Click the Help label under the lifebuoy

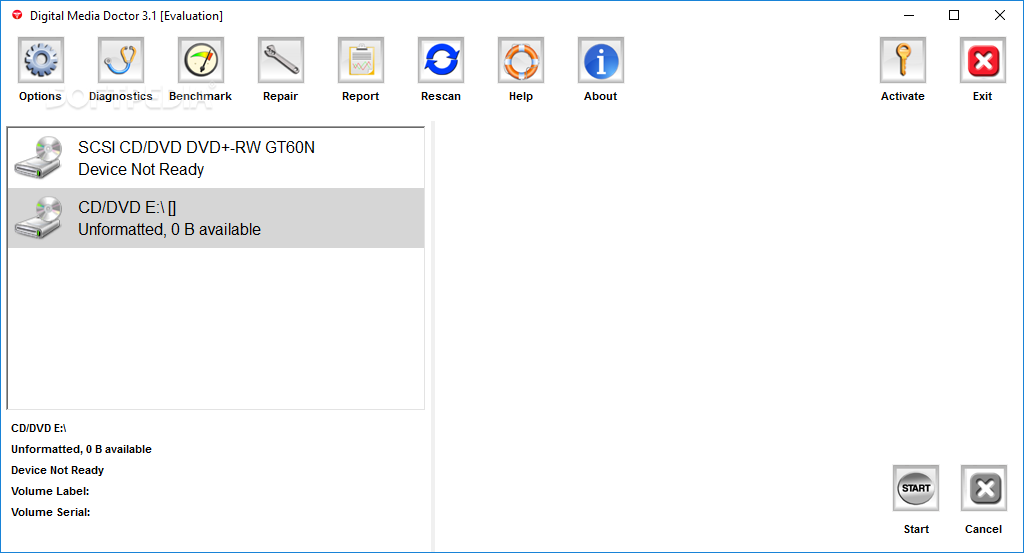520,96
